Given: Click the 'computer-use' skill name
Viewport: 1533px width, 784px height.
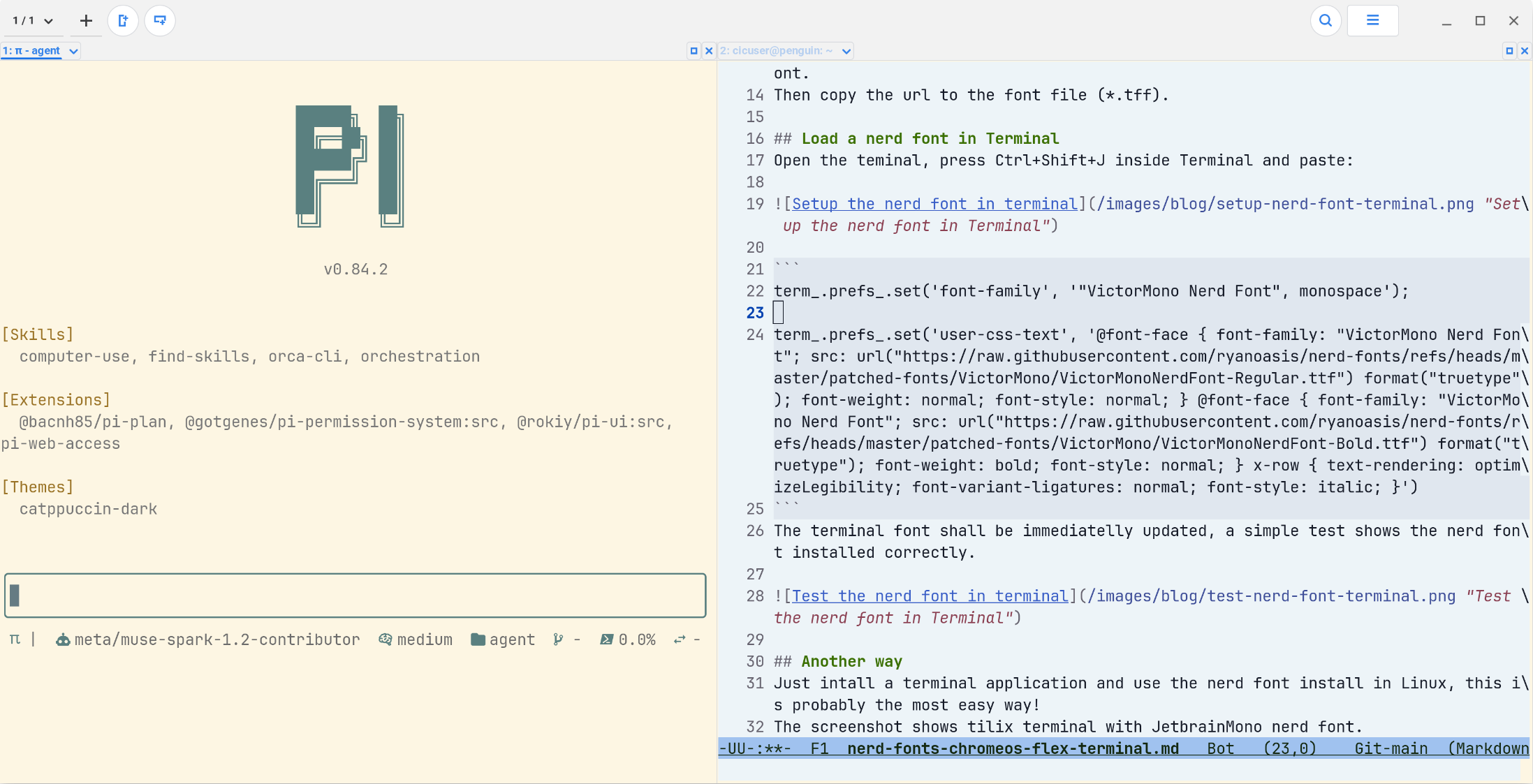Looking at the screenshot, I should [x=74, y=357].
